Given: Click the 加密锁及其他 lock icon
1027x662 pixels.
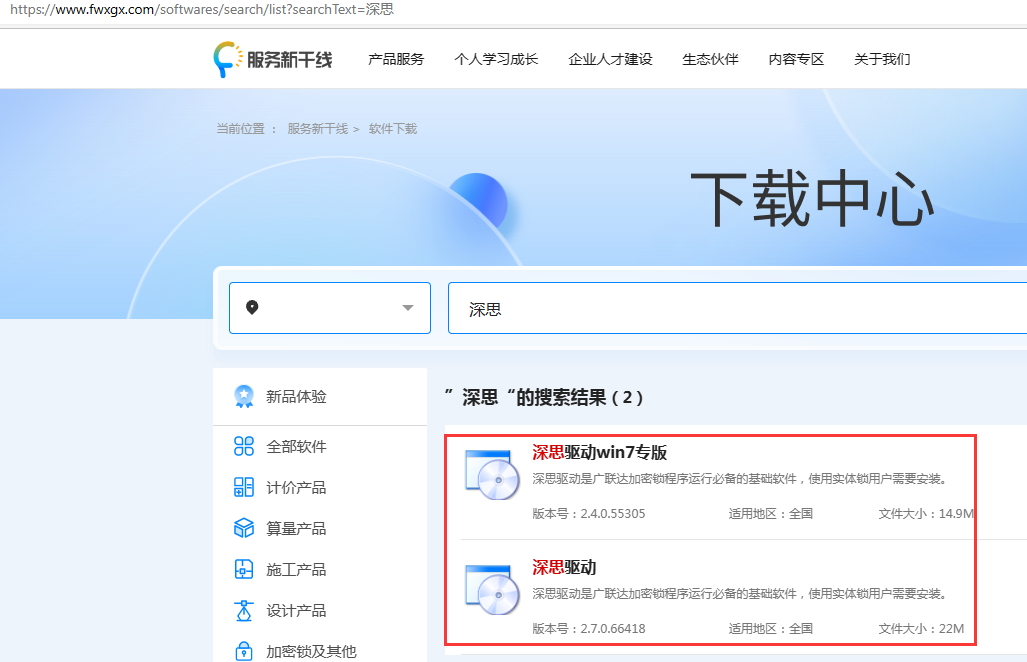Looking at the screenshot, I should coord(244,652).
